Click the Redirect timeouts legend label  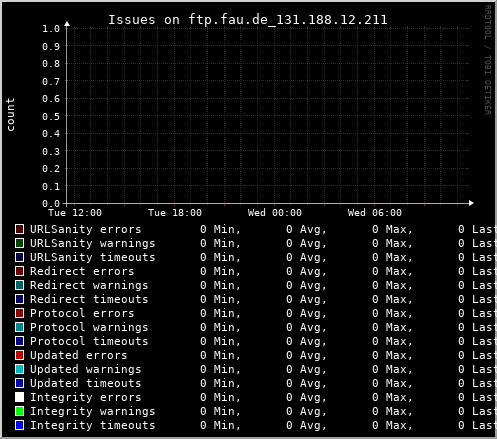pos(89,299)
